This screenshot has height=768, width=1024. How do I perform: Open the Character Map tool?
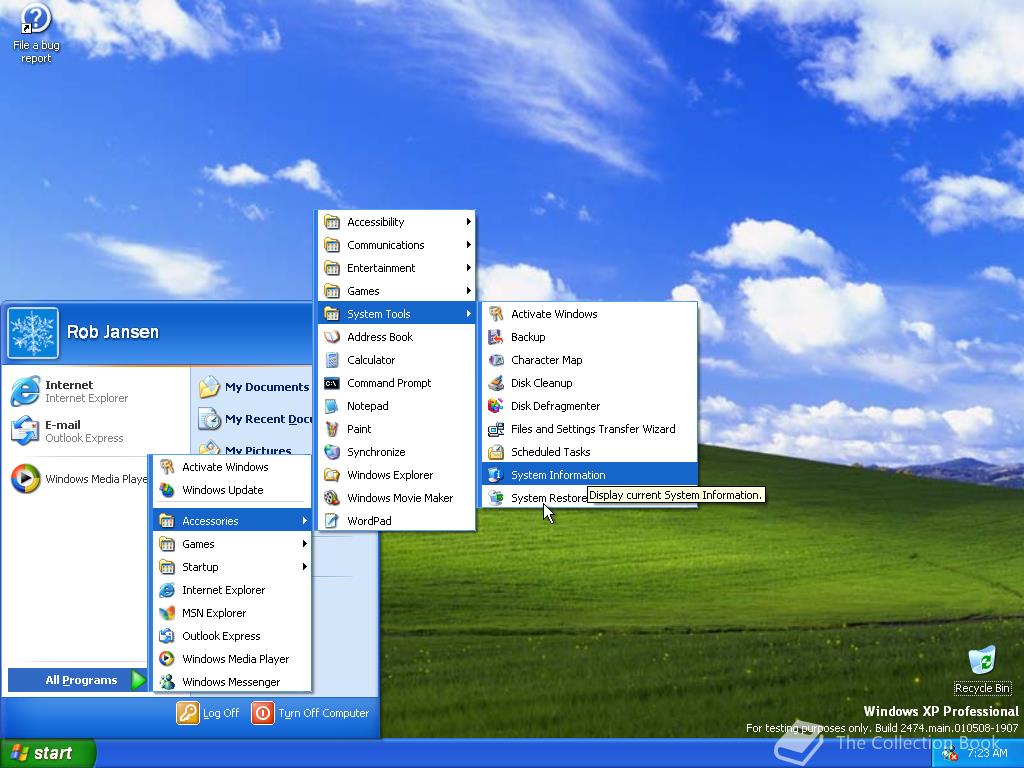pos(545,359)
